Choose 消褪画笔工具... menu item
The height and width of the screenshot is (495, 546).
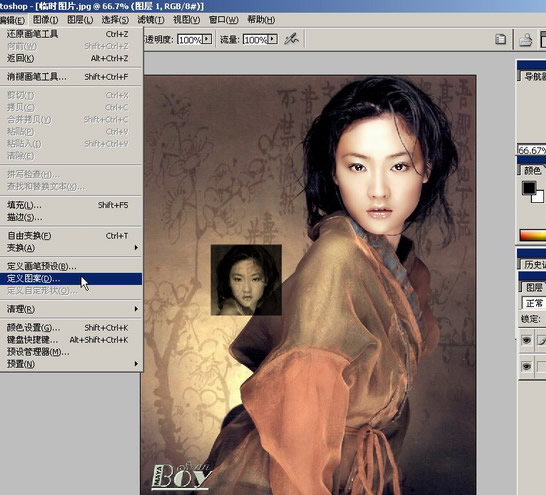pos(71,77)
